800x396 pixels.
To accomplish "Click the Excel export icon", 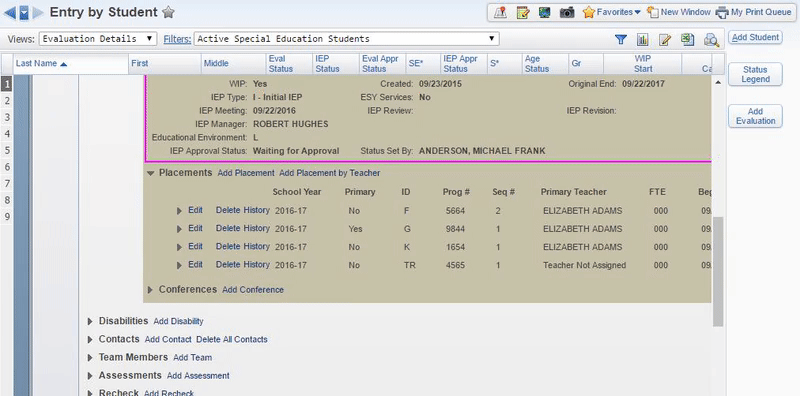I will coord(687,39).
